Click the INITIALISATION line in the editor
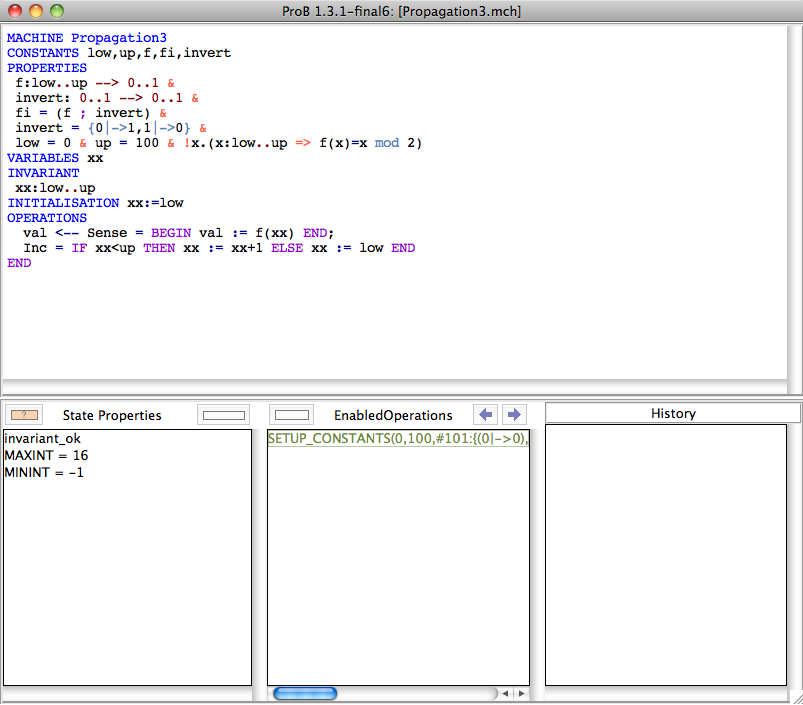 click(95, 203)
